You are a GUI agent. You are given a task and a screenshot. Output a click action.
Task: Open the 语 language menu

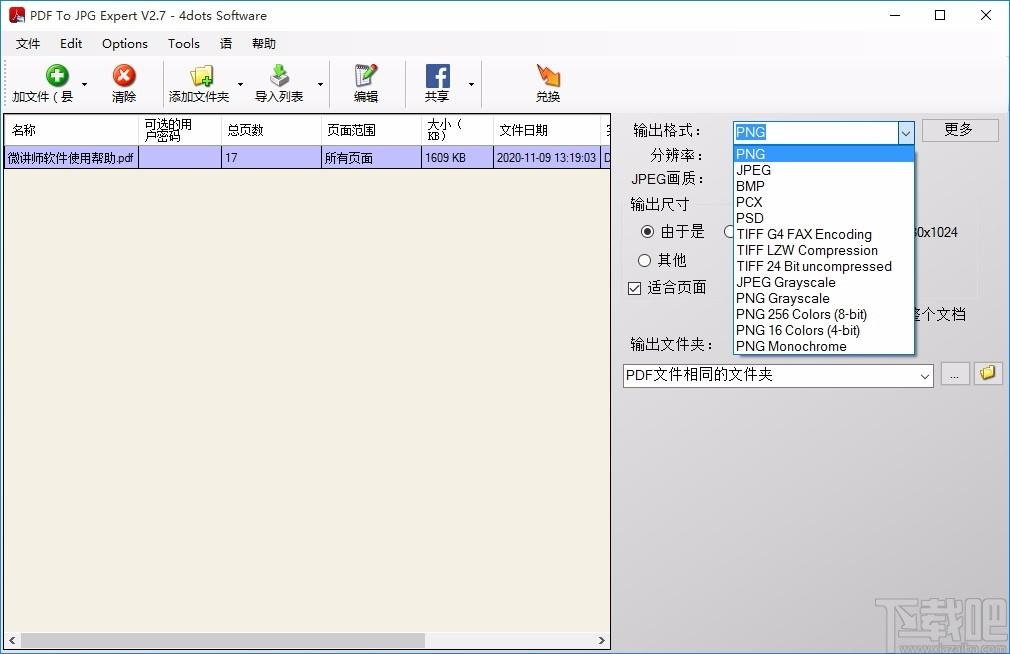(226, 43)
